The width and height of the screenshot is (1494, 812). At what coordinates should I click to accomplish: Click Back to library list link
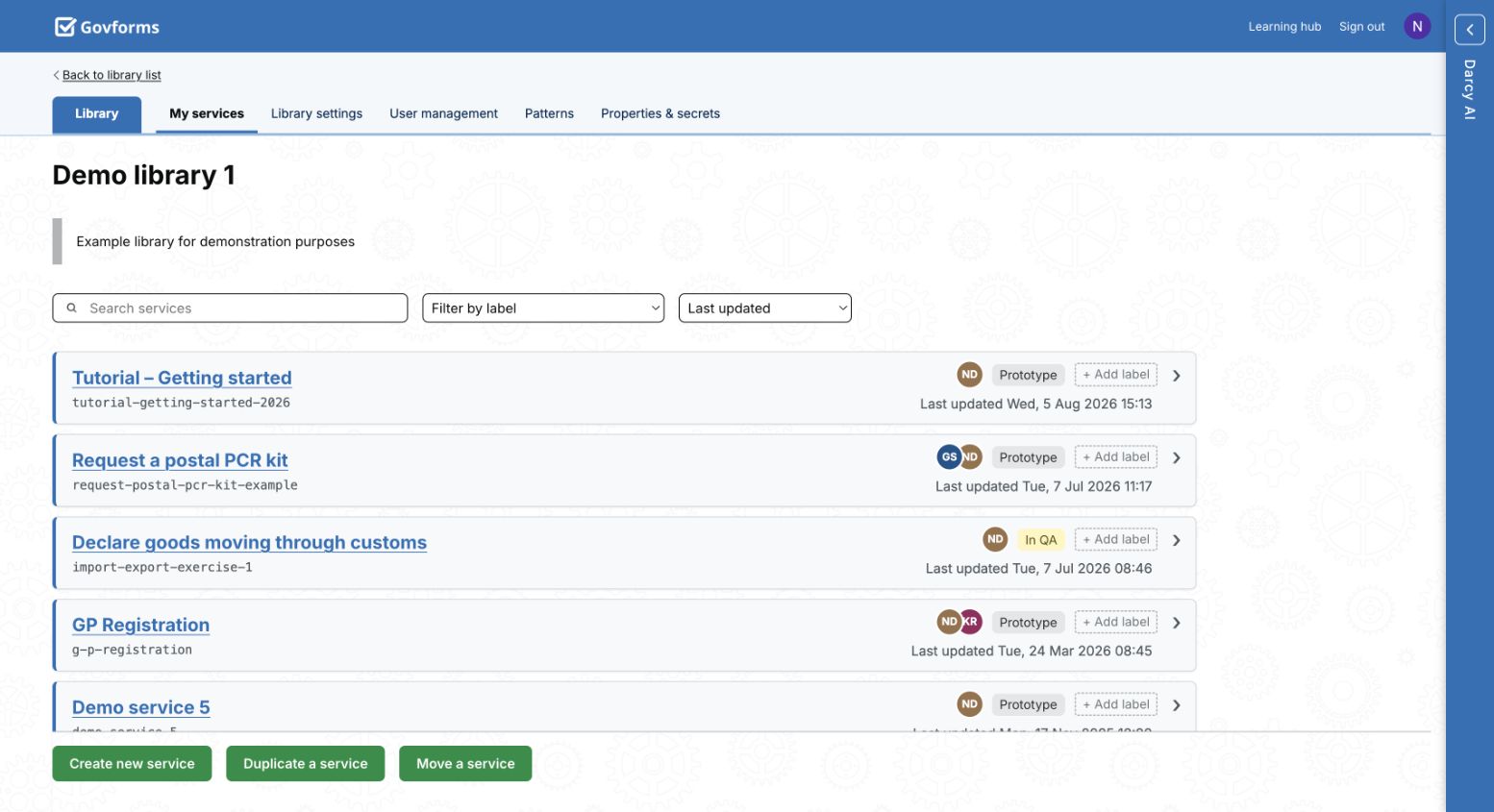112,75
